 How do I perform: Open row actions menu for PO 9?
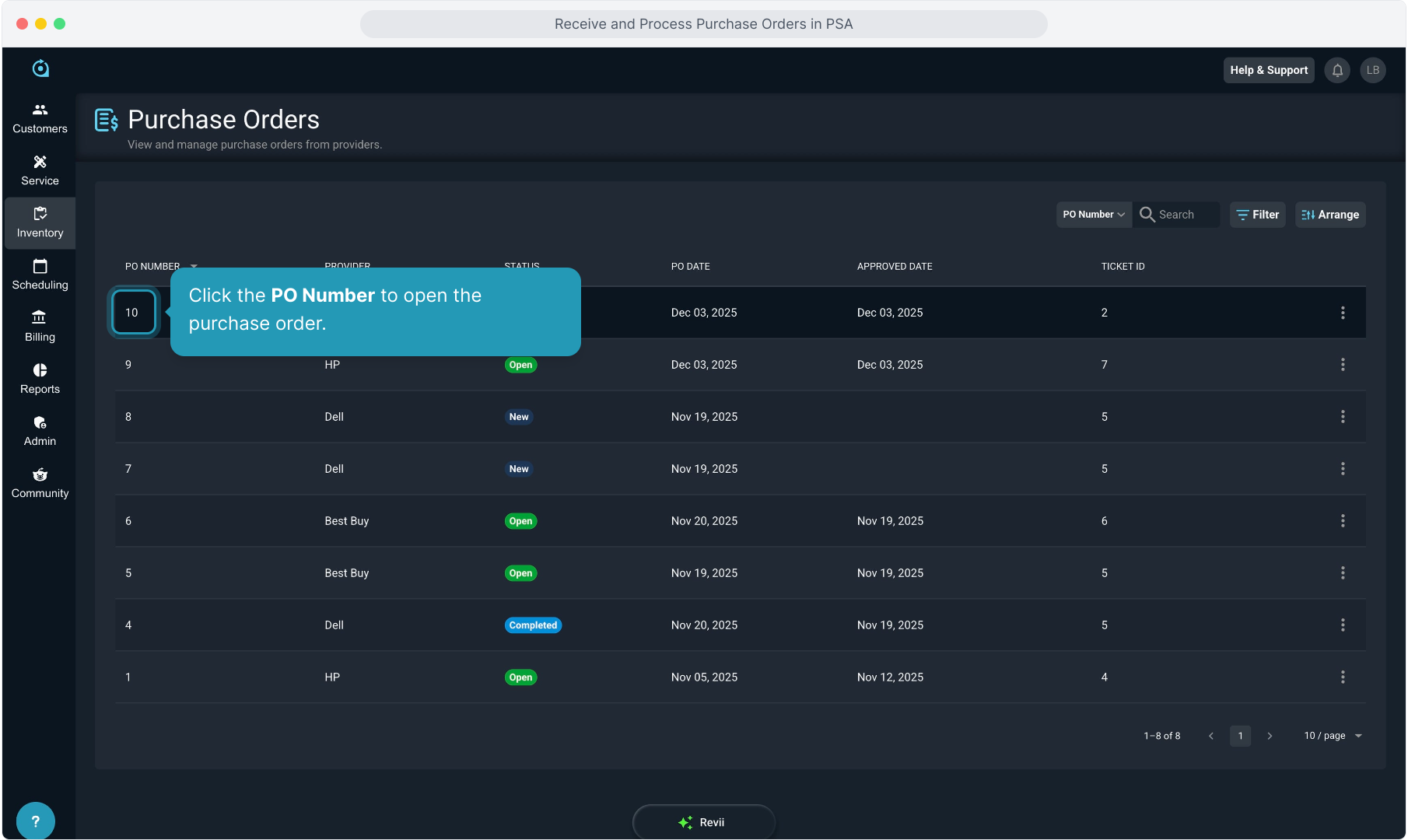(x=1343, y=365)
